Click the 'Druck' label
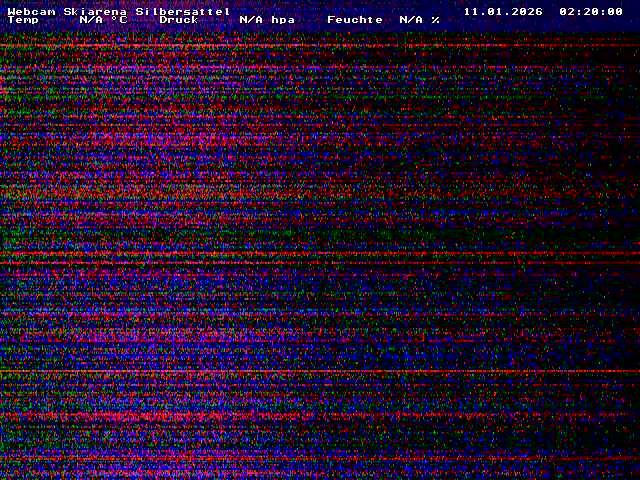Image resolution: width=640 pixels, height=480 pixels. point(179,20)
